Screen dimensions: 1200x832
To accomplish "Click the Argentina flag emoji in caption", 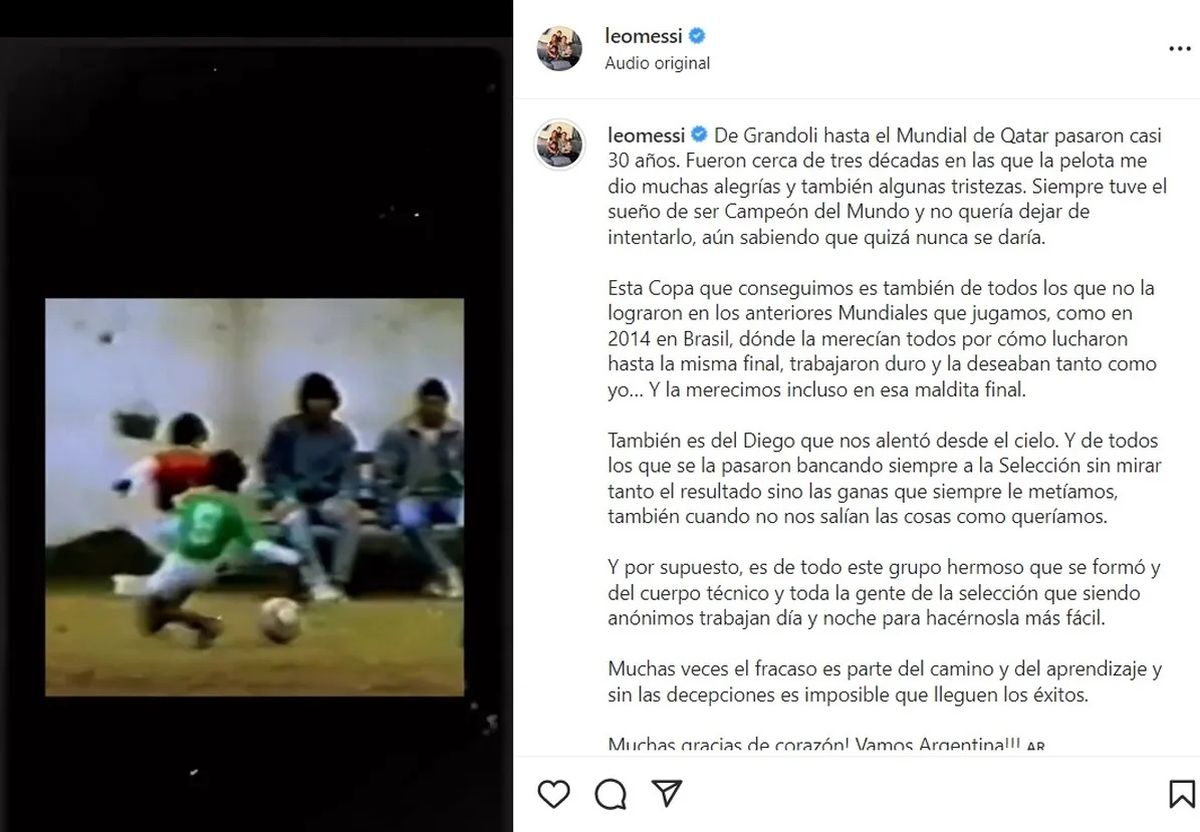I will 1035,746.
